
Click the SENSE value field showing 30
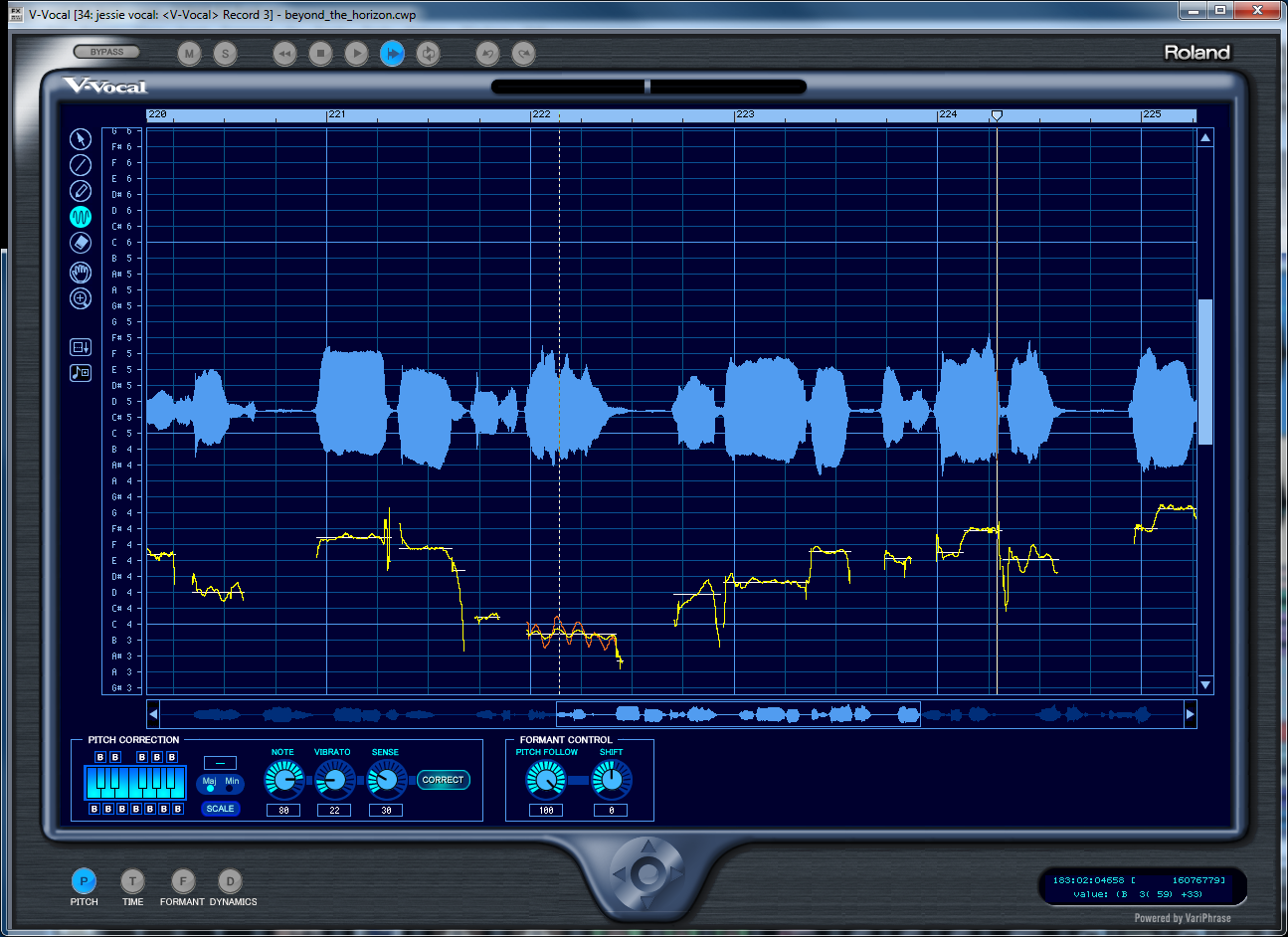coord(386,810)
